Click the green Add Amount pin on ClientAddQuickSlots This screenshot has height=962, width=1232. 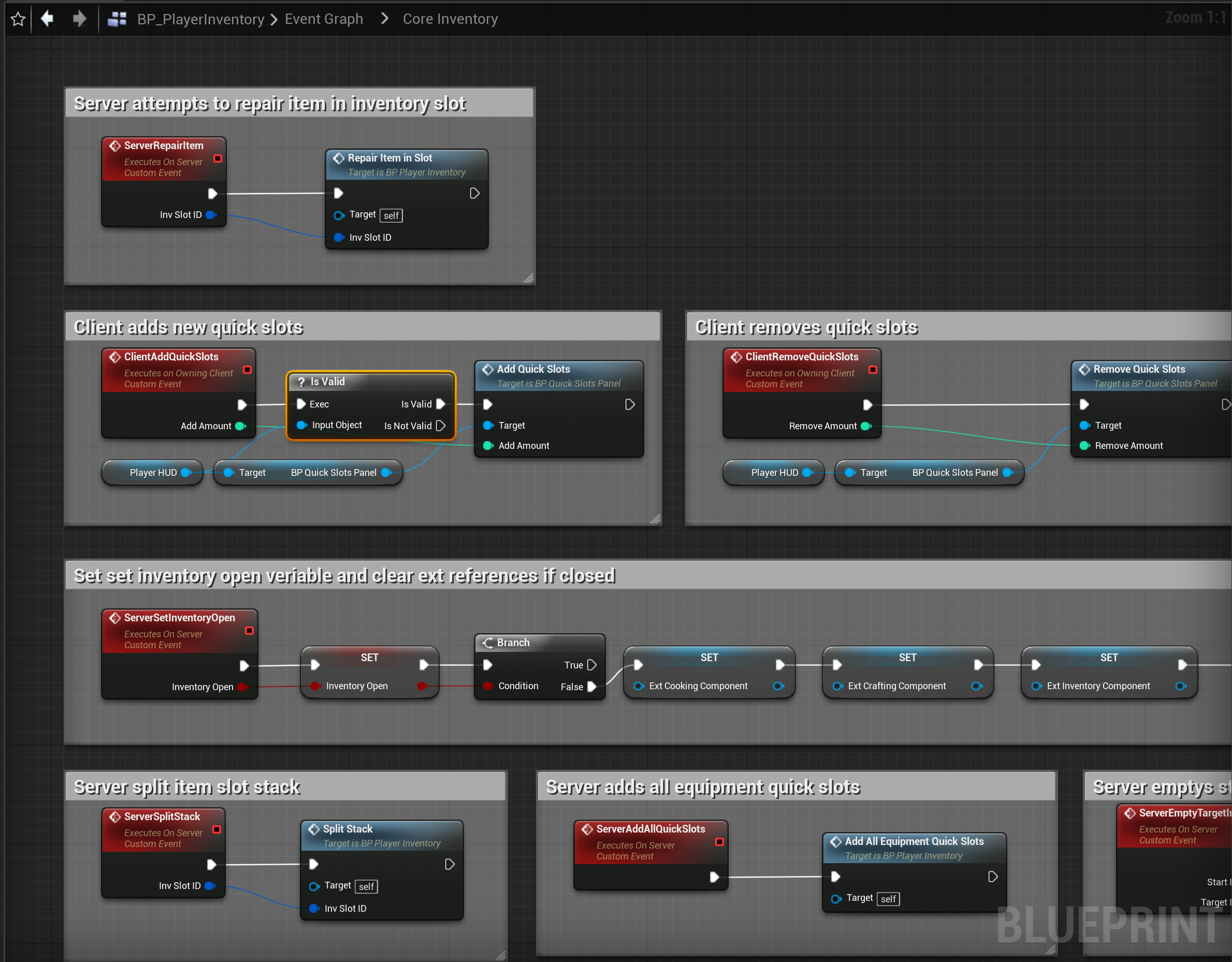click(240, 426)
